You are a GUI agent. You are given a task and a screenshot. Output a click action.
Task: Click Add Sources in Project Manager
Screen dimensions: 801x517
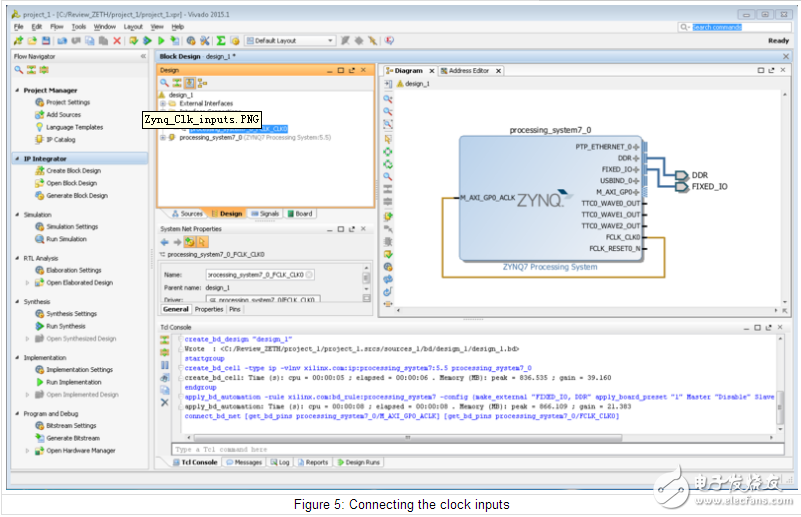pyautogui.click(x=63, y=115)
